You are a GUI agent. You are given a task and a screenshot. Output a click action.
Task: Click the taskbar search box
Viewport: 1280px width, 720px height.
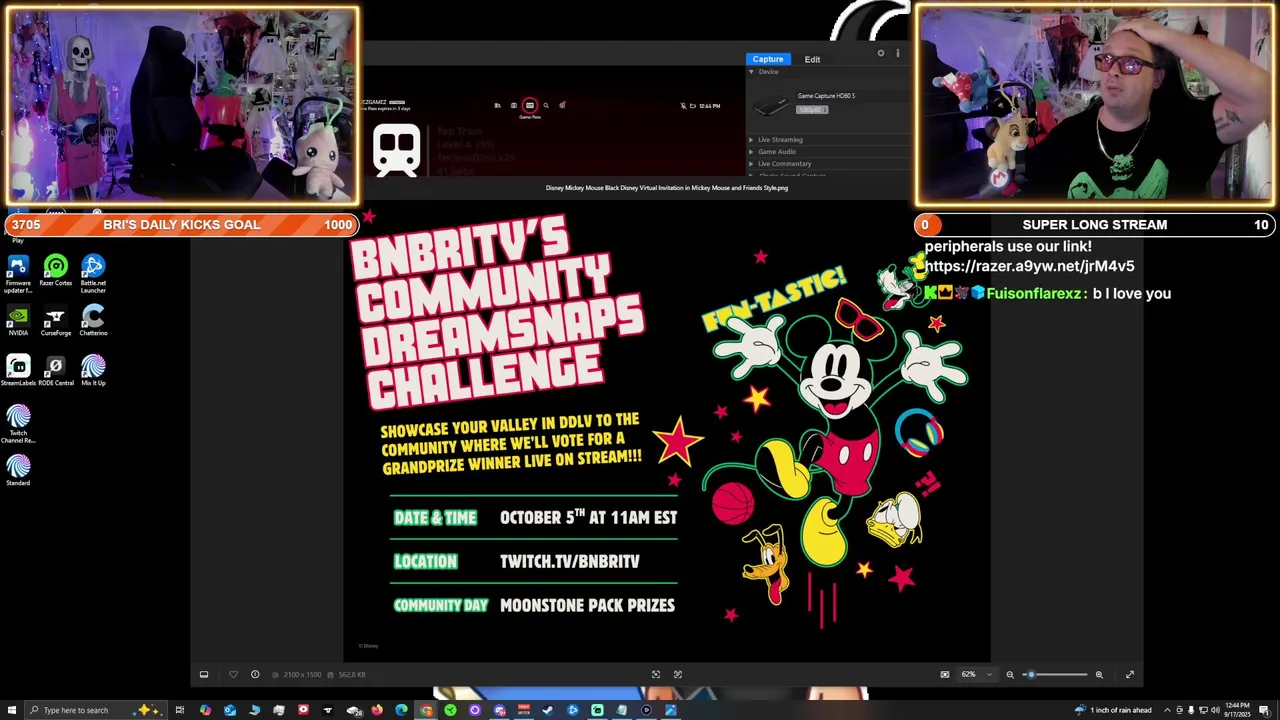point(95,710)
